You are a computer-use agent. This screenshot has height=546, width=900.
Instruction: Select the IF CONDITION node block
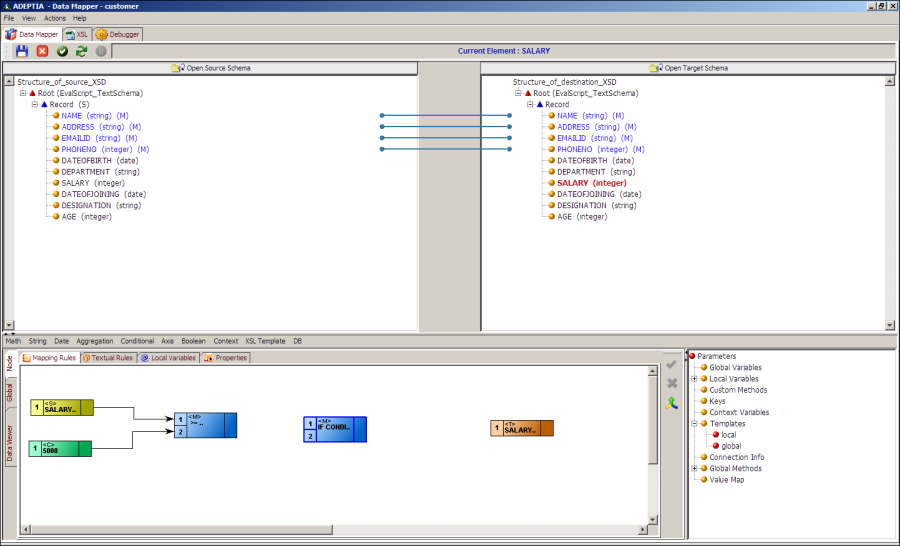coord(335,429)
